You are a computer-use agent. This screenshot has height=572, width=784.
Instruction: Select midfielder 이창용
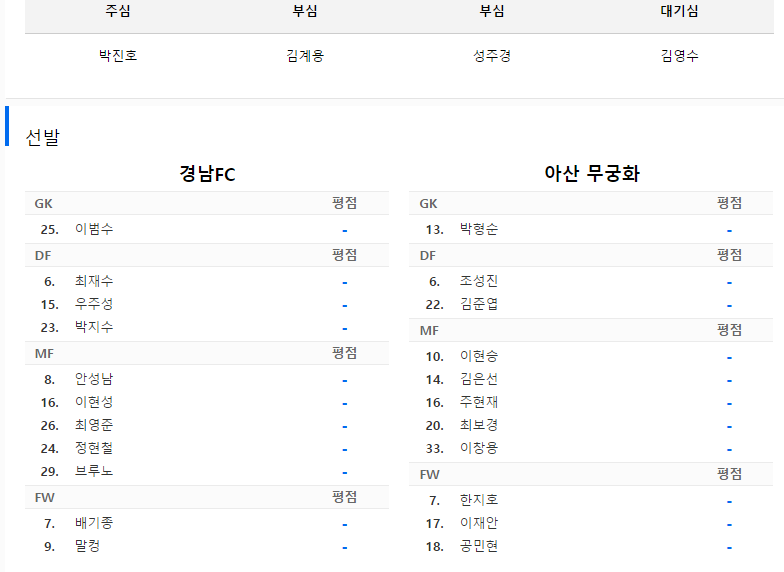click(x=479, y=448)
